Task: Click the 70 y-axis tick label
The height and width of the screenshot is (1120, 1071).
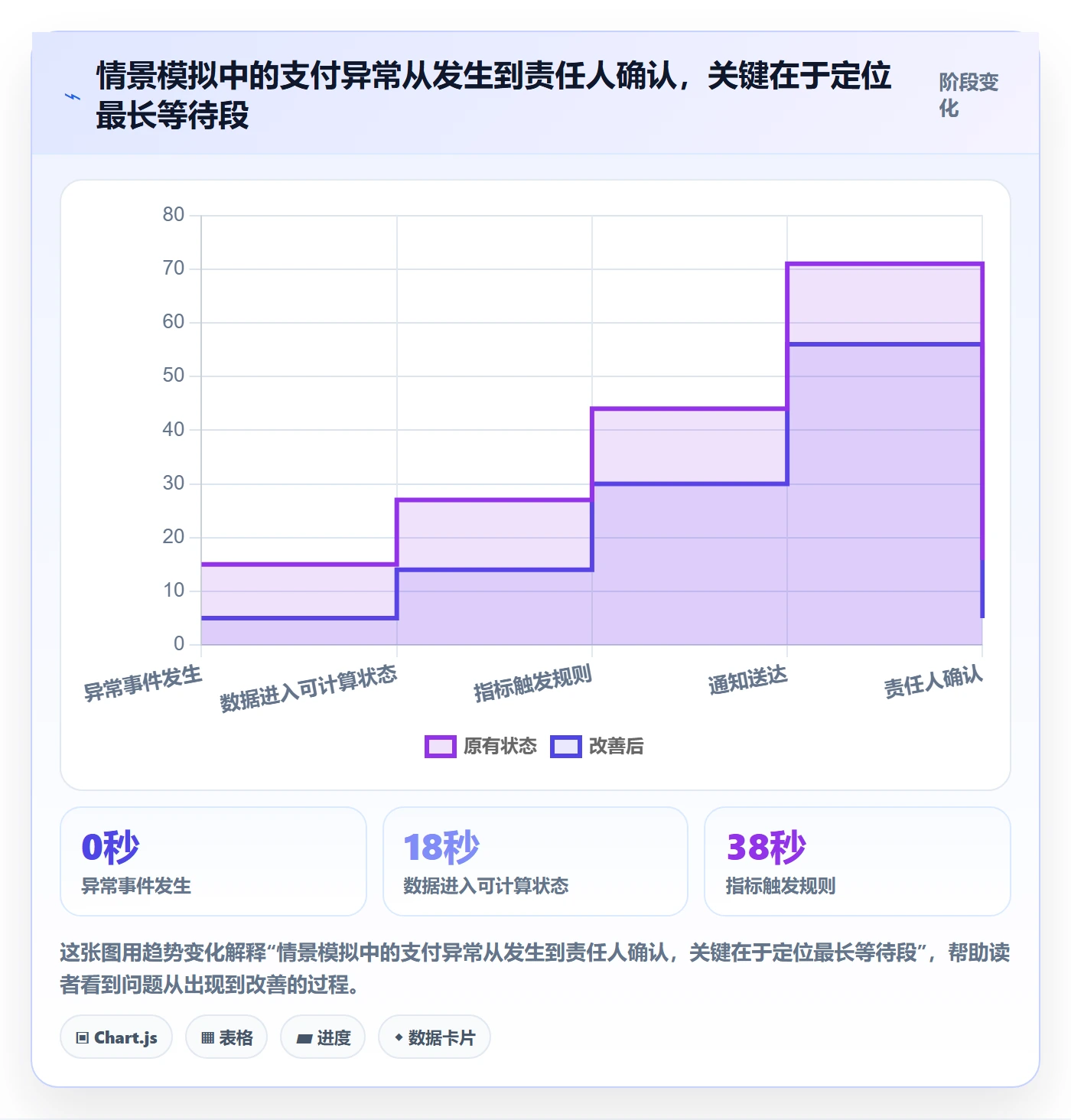Action: (x=174, y=269)
